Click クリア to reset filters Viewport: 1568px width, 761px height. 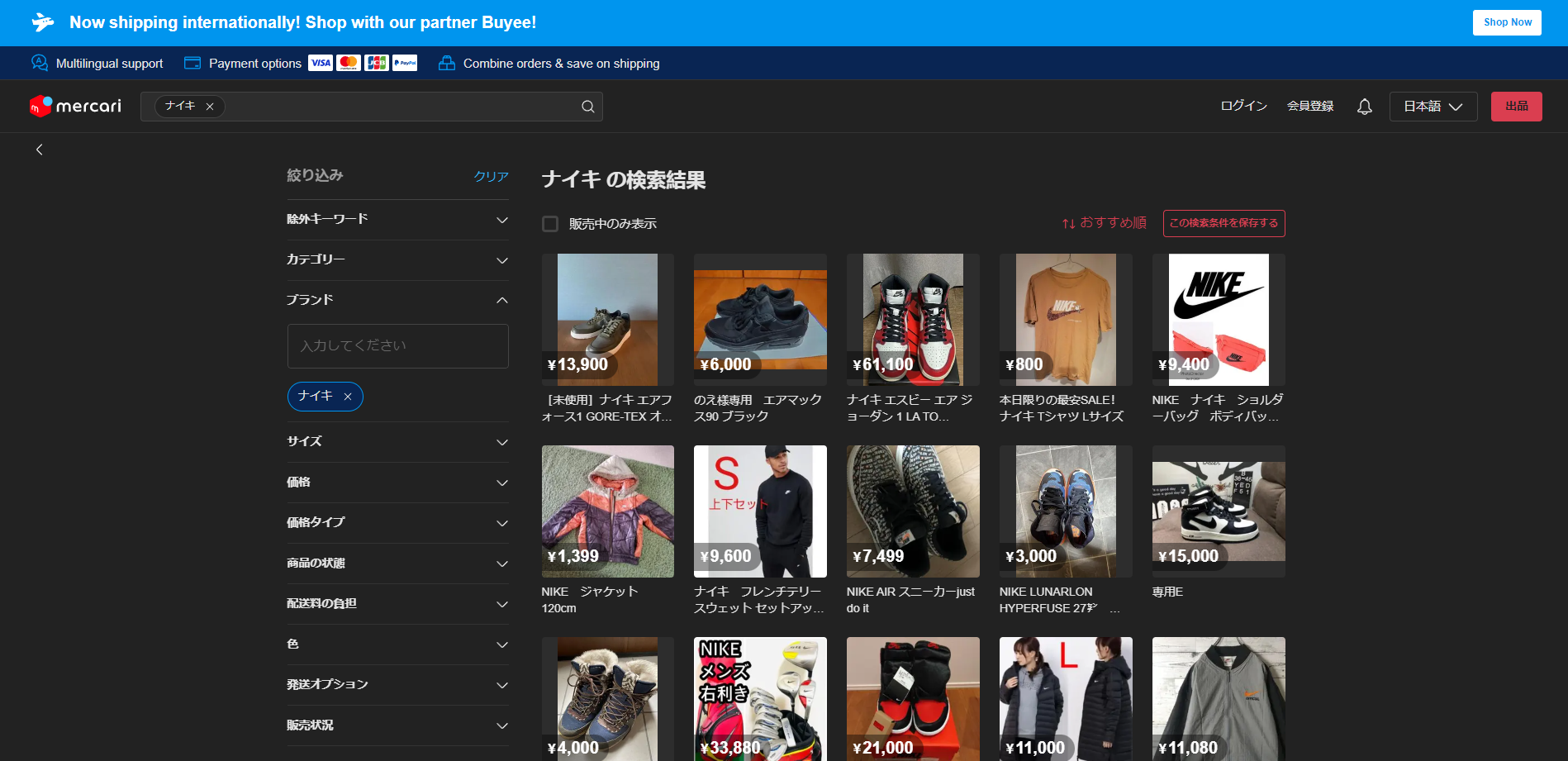[x=490, y=175]
